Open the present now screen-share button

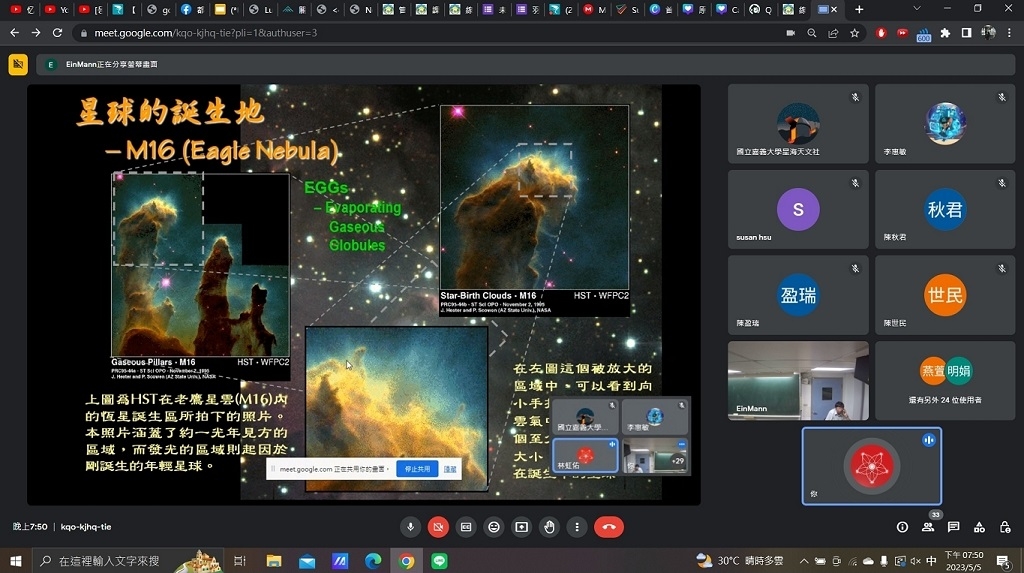(x=522, y=527)
